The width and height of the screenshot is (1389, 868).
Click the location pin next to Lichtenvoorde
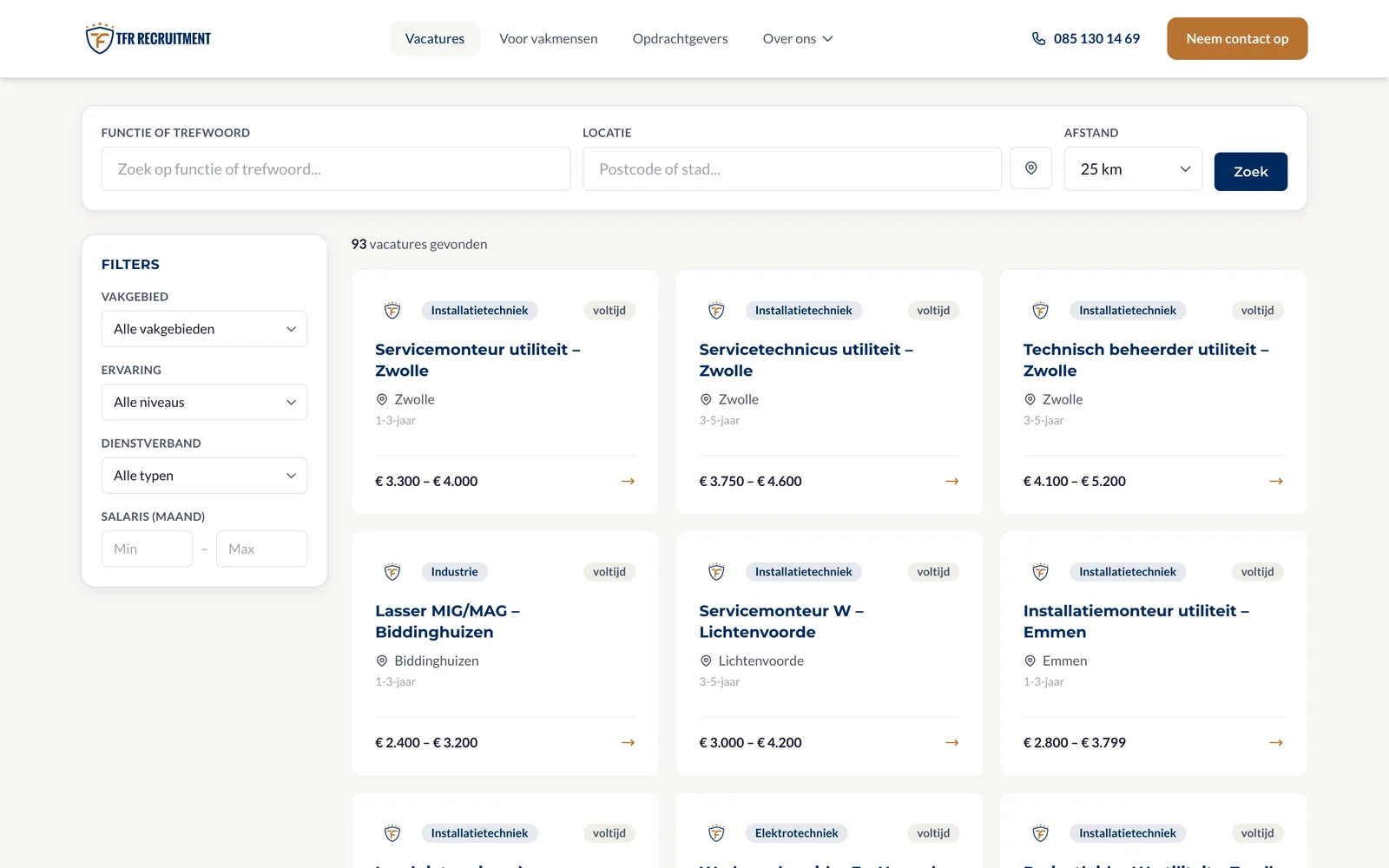click(x=706, y=661)
